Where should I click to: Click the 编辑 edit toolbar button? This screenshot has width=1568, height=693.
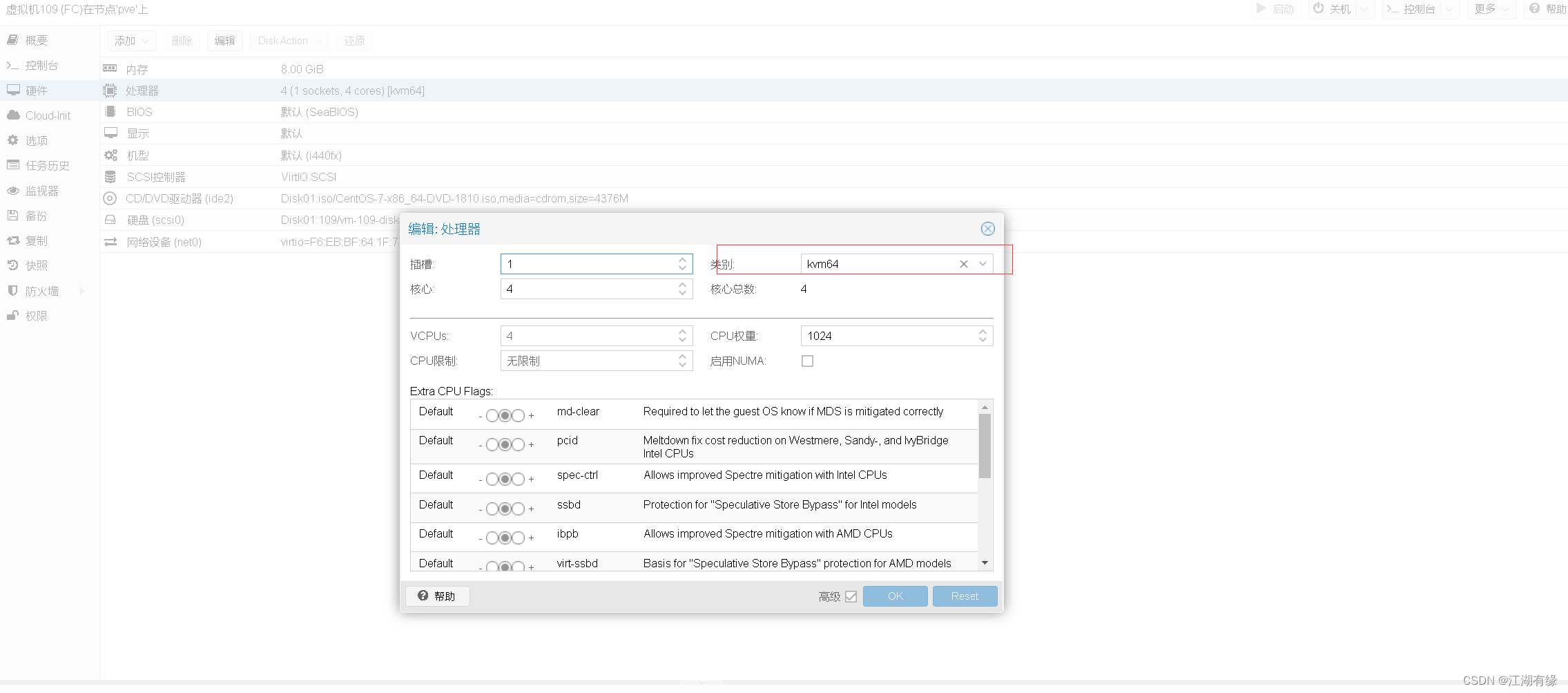point(225,41)
